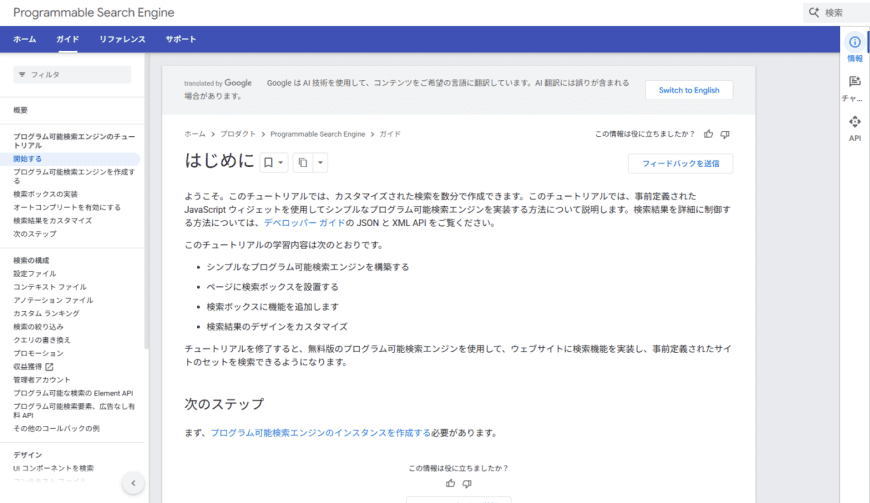870x503 pixels.
Task: Select 次のステップ sidebar item
Action: pos(35,234)
